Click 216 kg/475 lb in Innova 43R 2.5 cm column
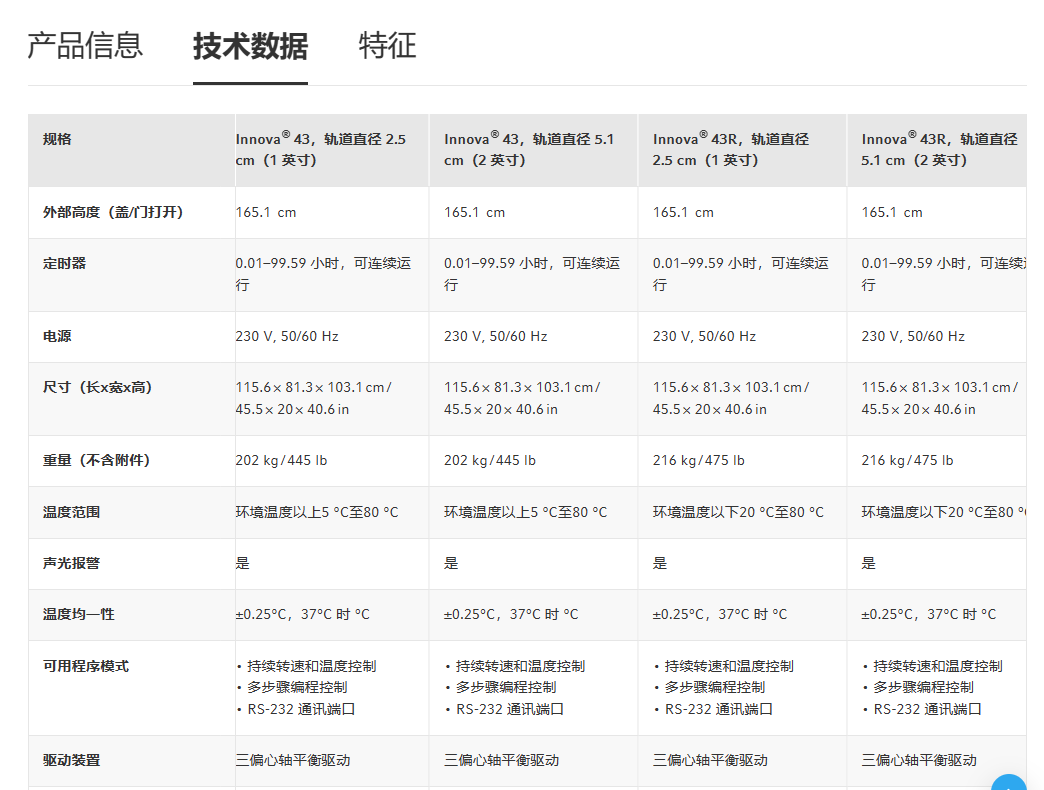Screen dimensions: 1044x790 pos(698,461)
